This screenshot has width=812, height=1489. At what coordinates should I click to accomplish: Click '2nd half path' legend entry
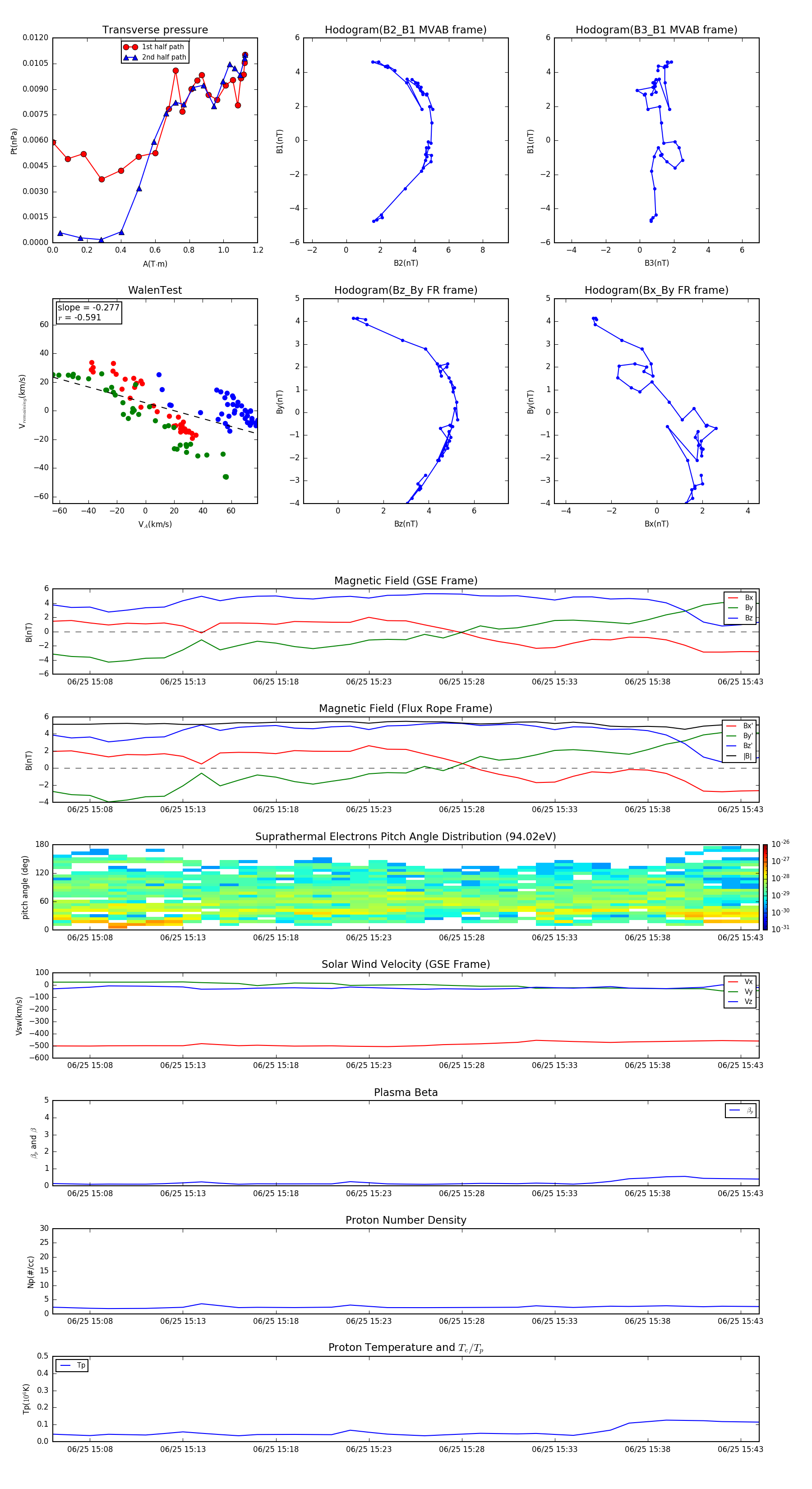(x=155, y=57)
